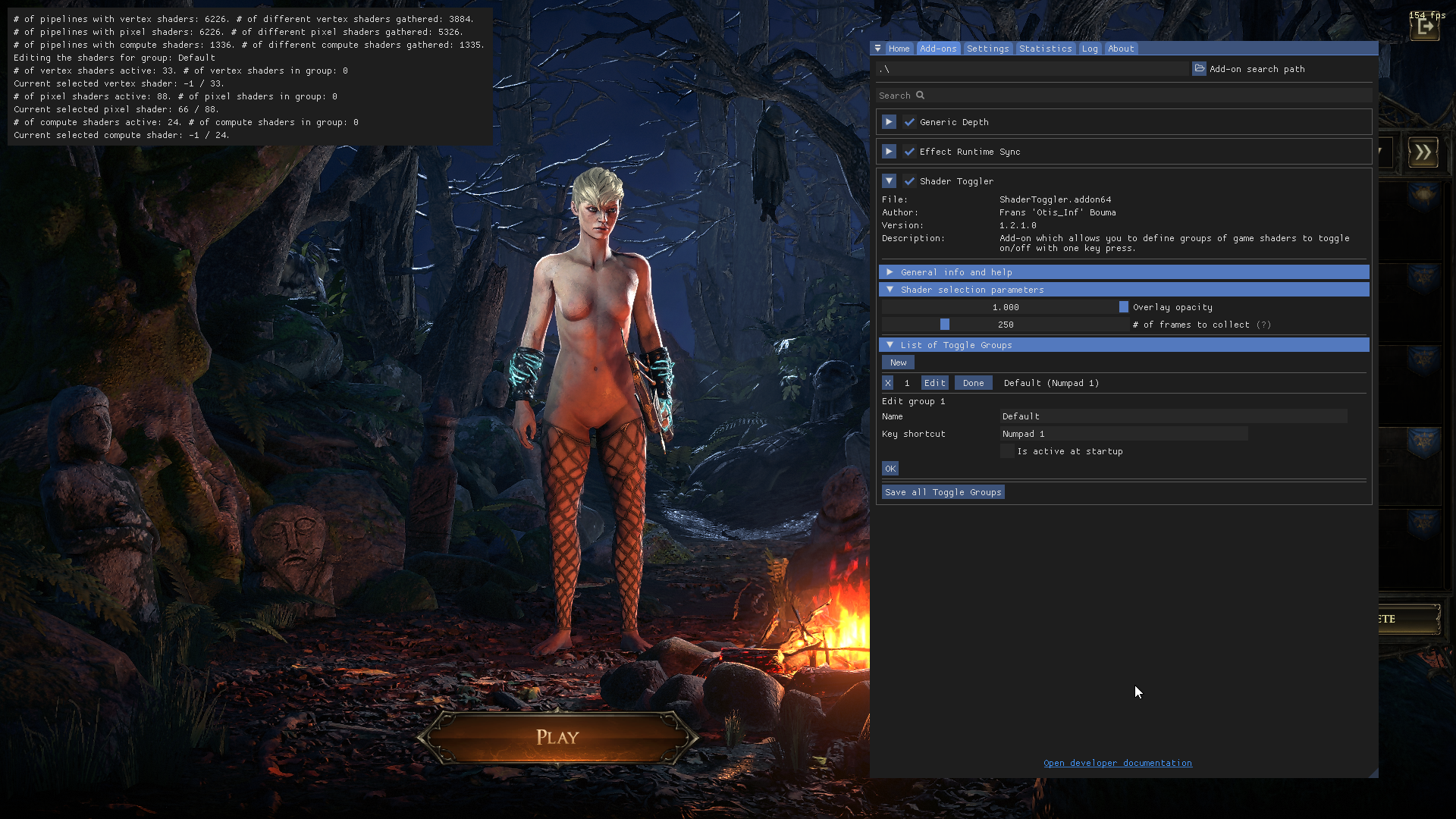Click Edit for toggle group 1
1456x819 pixels.
(934, 383)
